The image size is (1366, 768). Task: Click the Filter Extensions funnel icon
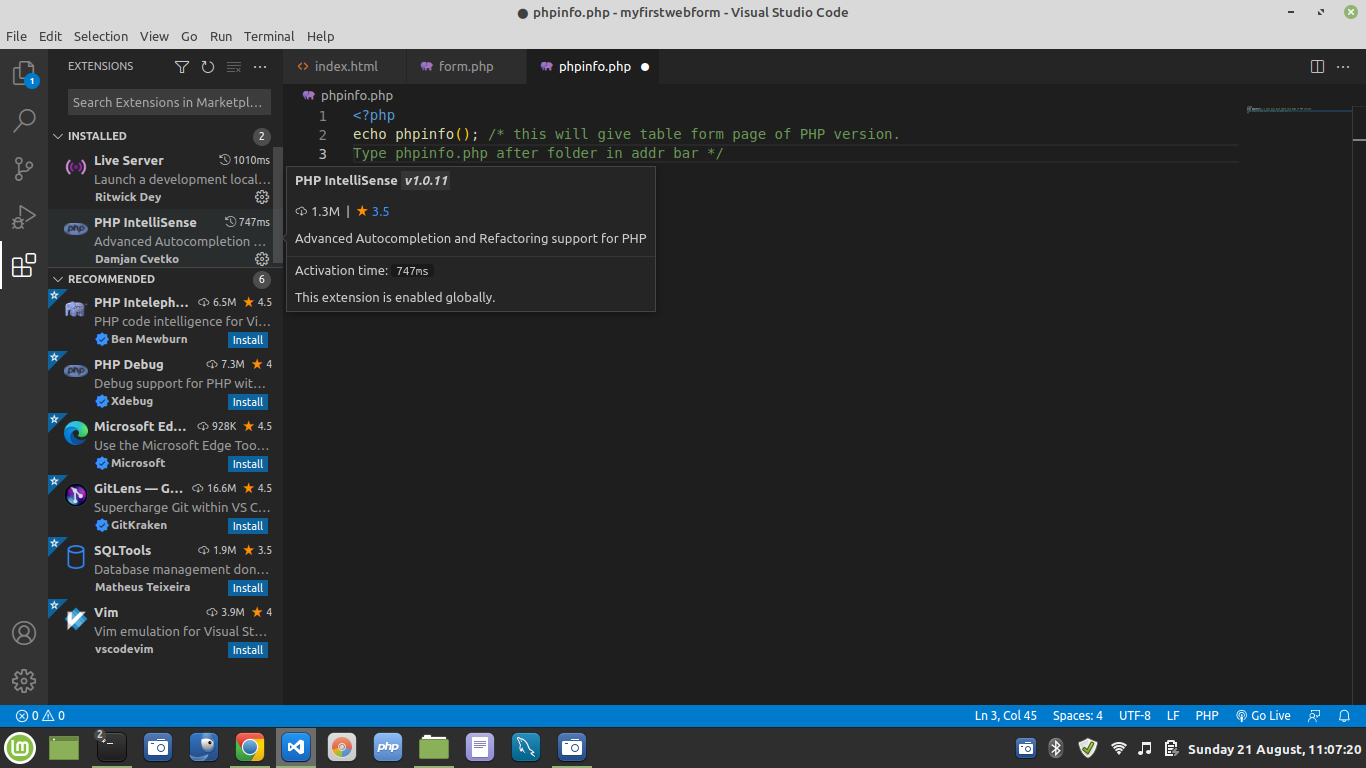click(182, 67)
